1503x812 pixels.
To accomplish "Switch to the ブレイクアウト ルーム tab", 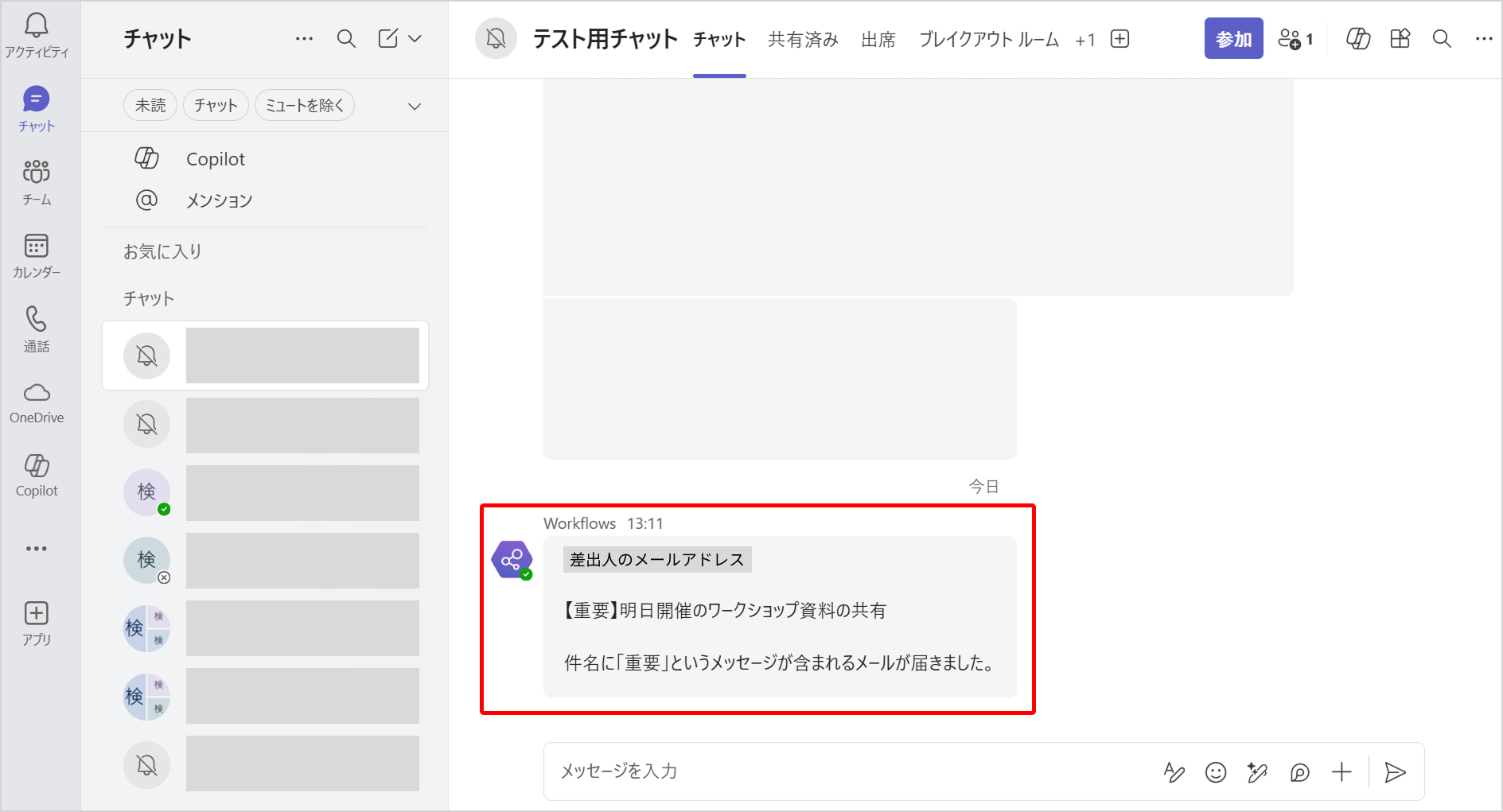I will (x=989, y=40).
